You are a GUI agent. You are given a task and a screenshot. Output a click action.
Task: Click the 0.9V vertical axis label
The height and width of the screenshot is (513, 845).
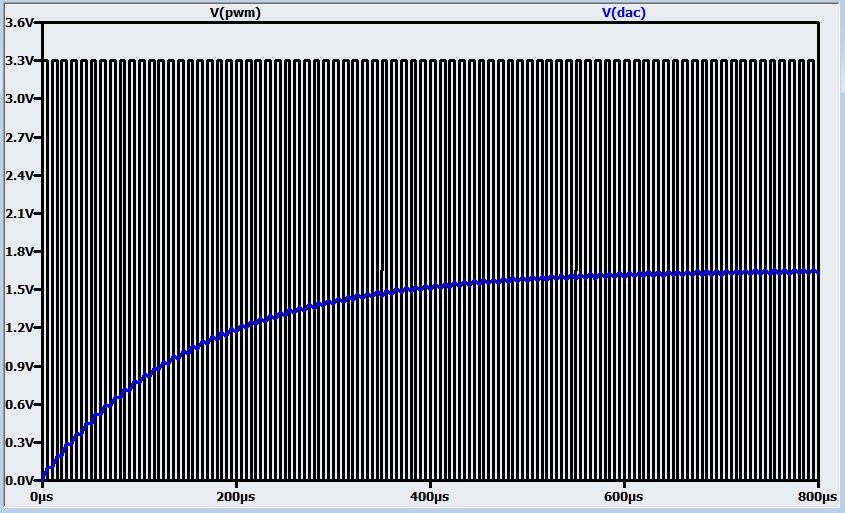coord(17,366)
